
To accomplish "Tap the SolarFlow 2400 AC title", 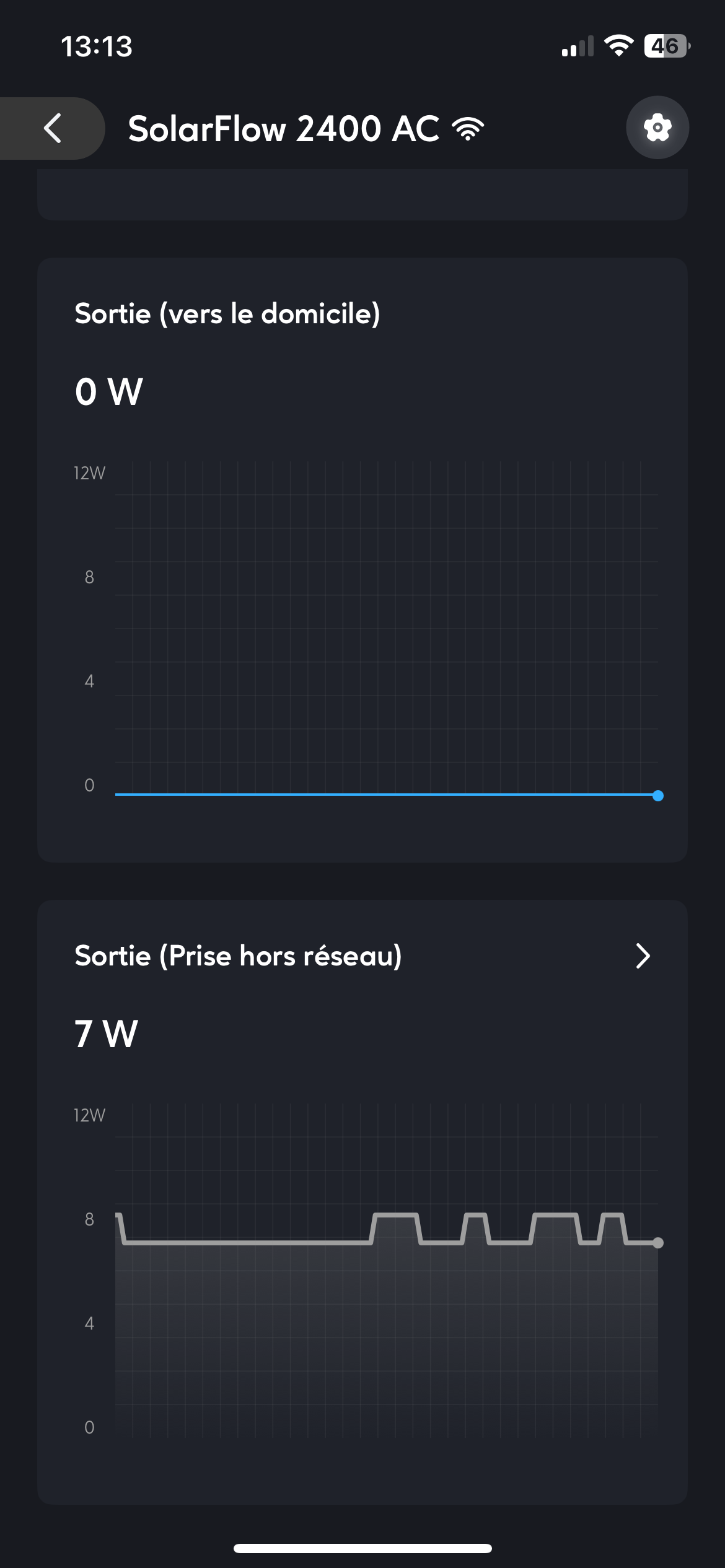I will click(x=283, y=129).
